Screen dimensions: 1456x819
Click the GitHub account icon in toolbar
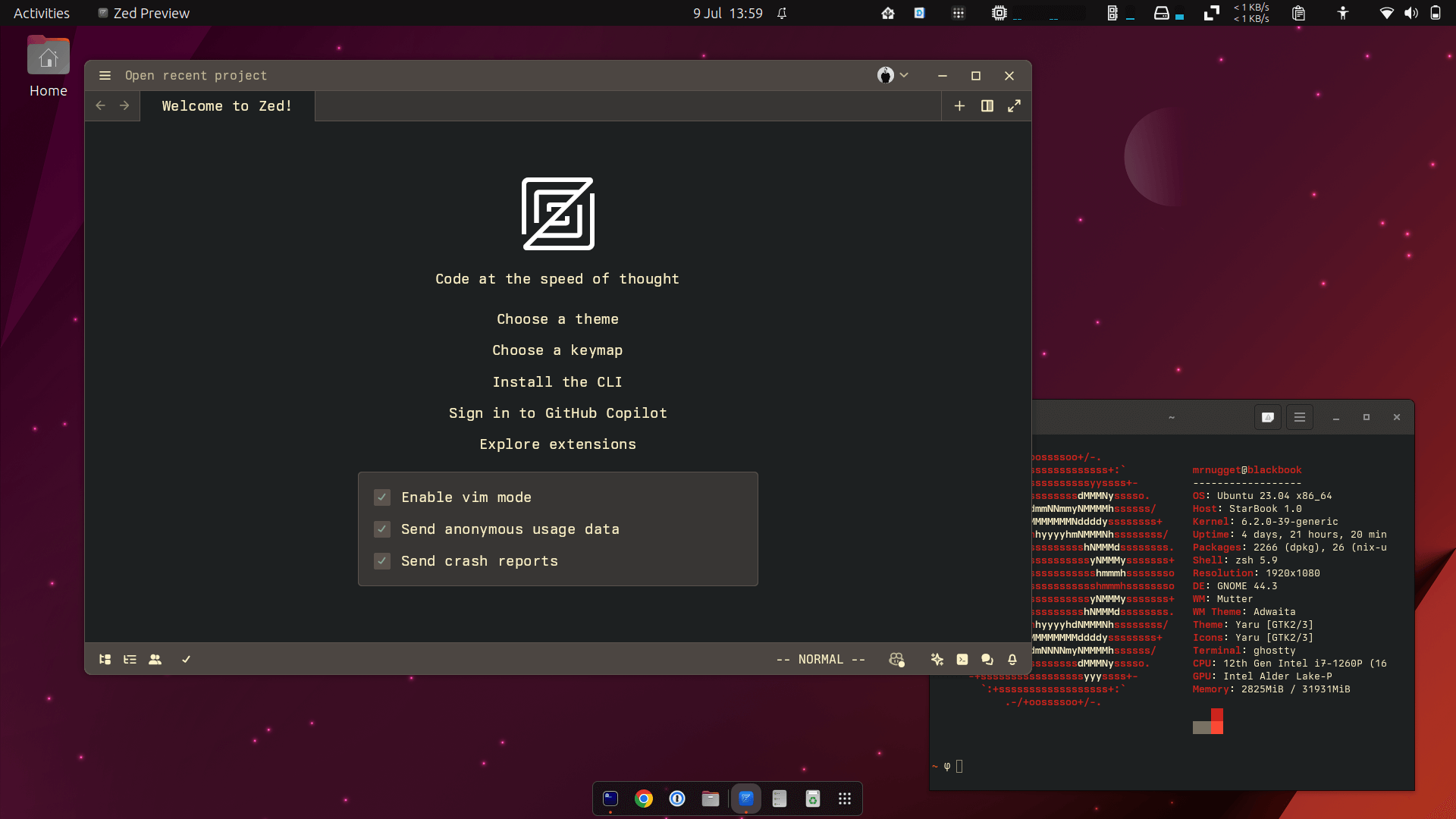pyautogui.click(x=886, y=75)
